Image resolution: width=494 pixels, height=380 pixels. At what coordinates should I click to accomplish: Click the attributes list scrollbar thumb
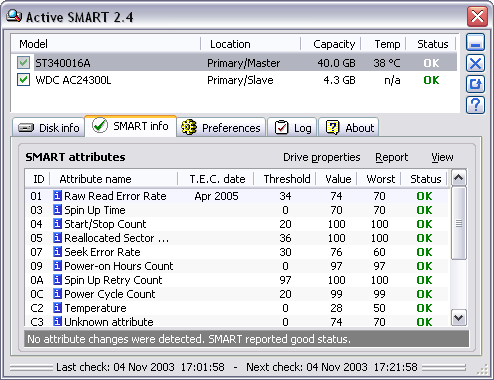pyautogui.click(x=459, y=223)
